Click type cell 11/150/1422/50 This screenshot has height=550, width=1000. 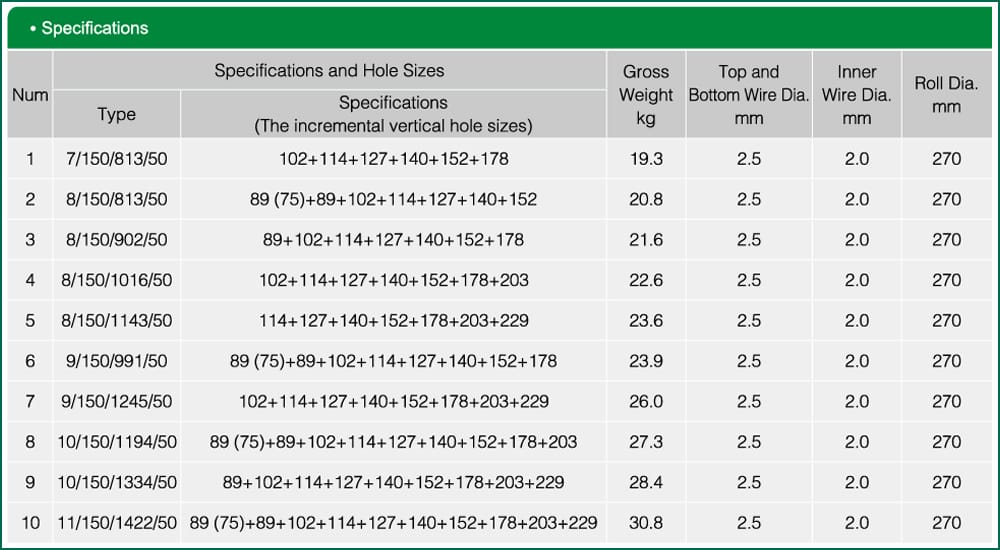pyautogui.click(x=116, y=523)
